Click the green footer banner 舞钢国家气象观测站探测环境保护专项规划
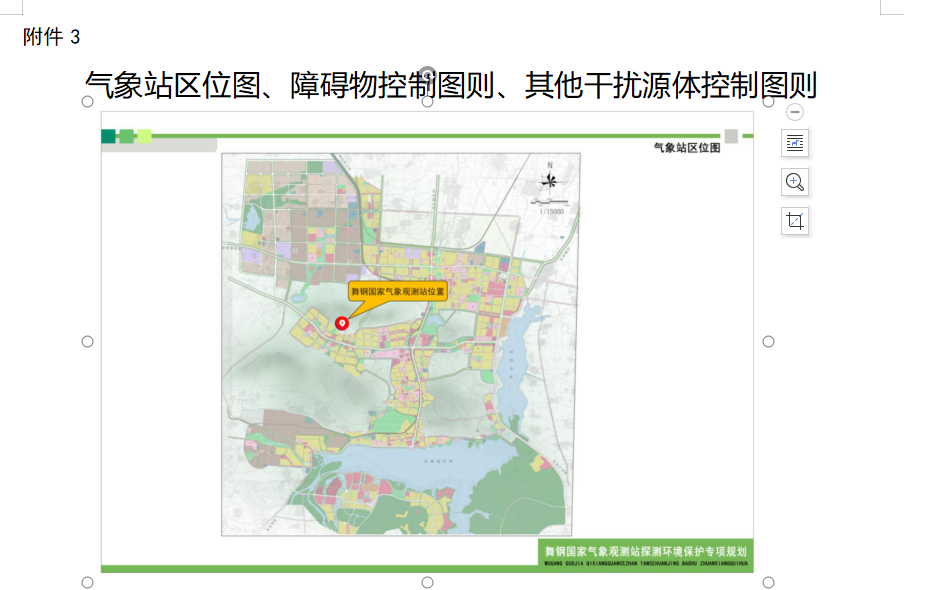938x590 pixels. [645, 553]
